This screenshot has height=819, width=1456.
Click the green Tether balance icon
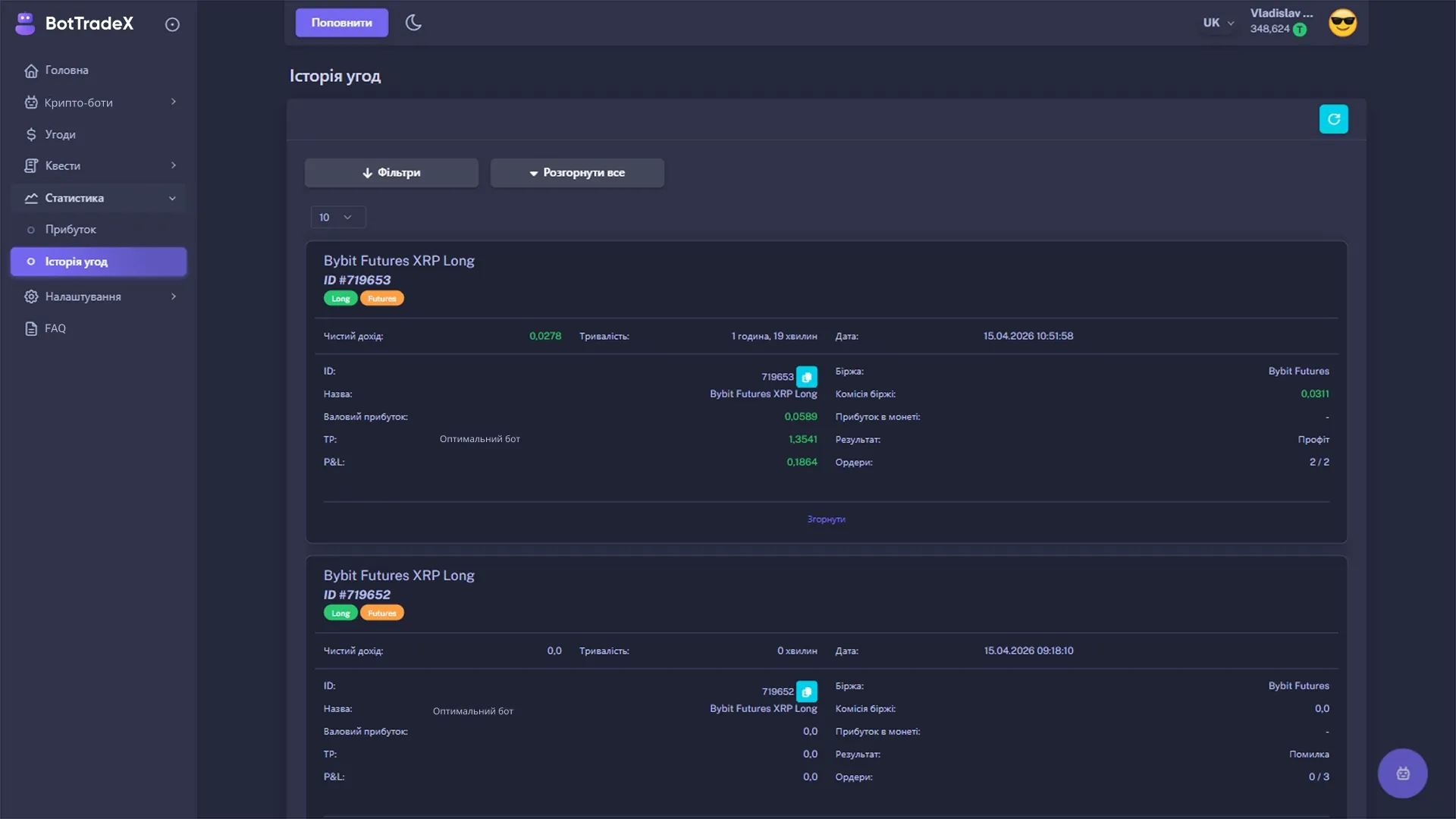coord(1300,30)
